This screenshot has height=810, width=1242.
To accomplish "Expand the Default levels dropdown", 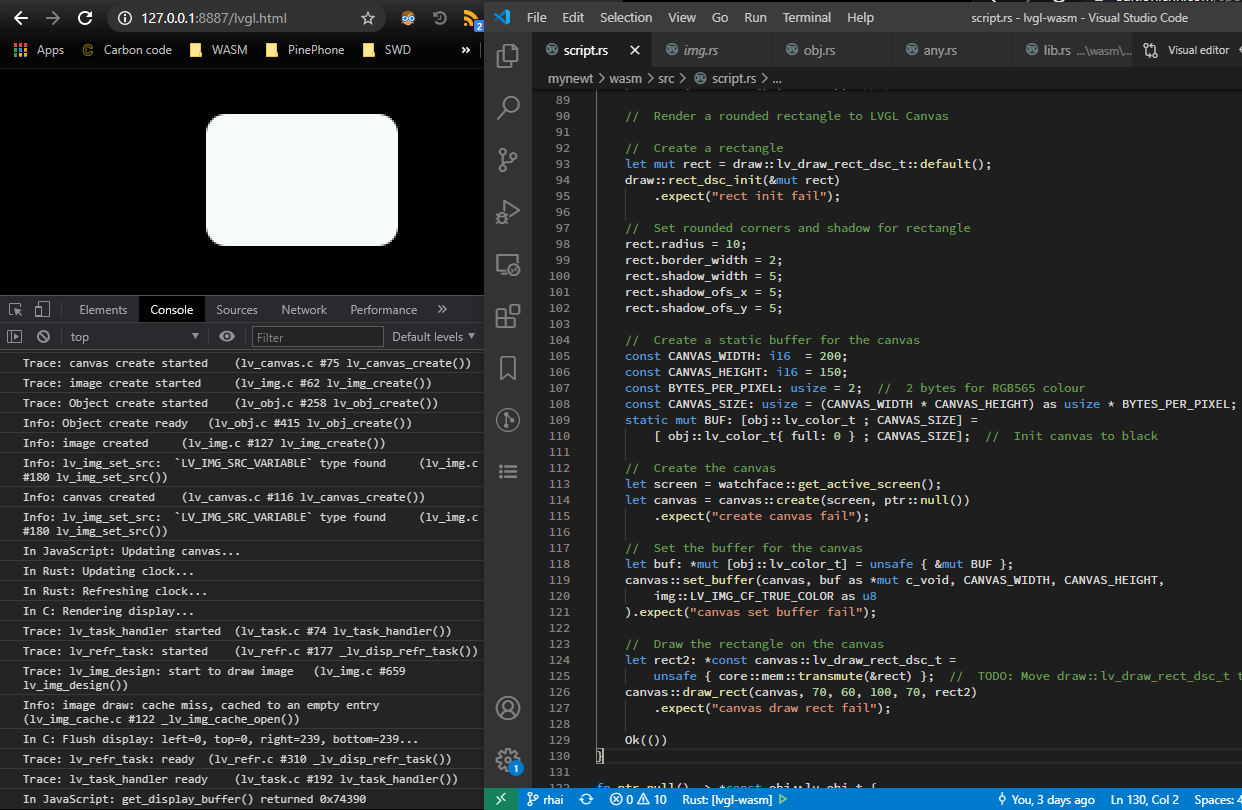I will tap(433, 337).
